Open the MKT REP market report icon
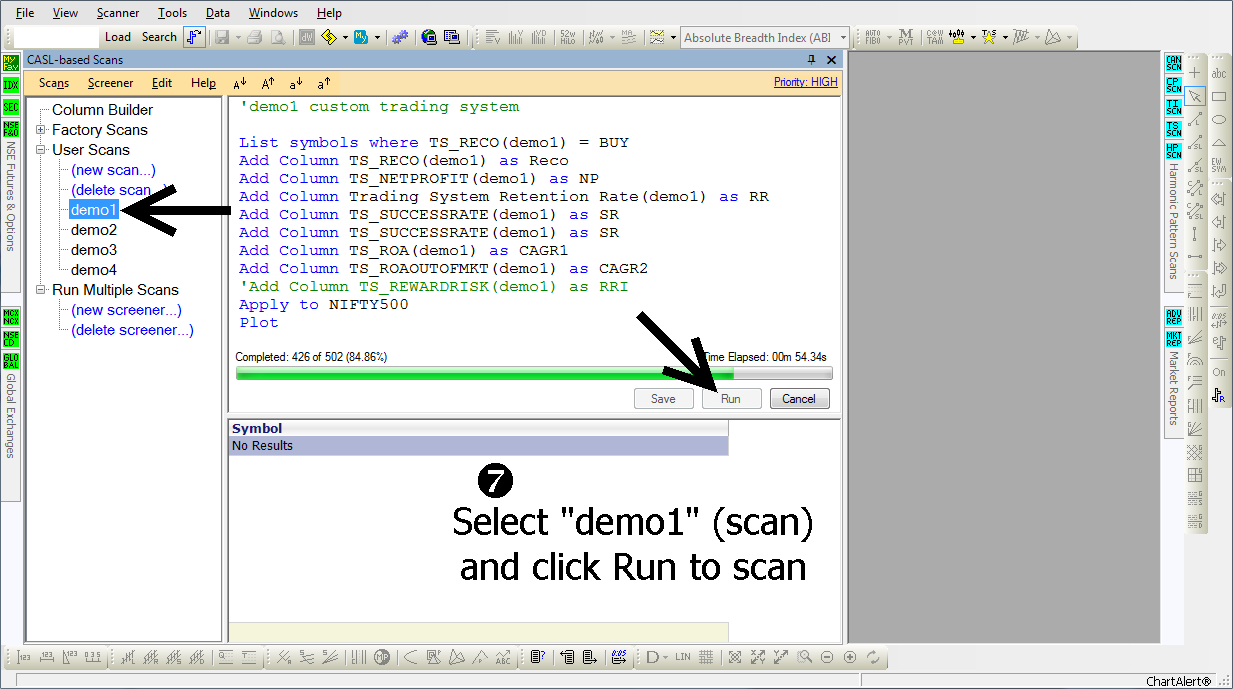The width and height of the screenshot is (1233, 689). point(1173,339)
